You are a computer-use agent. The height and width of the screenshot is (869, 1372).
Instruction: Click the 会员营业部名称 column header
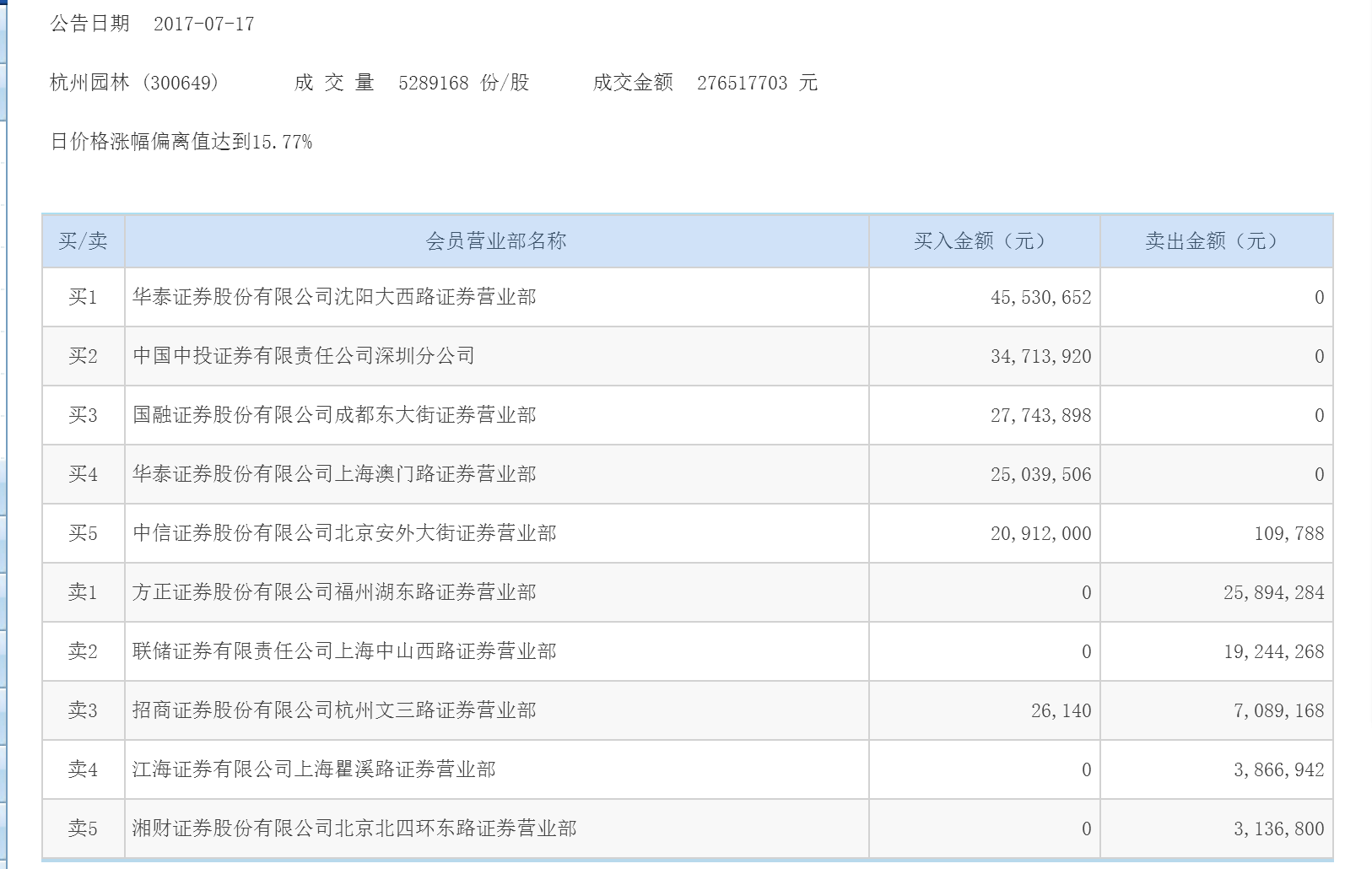[x=496, y=241]
